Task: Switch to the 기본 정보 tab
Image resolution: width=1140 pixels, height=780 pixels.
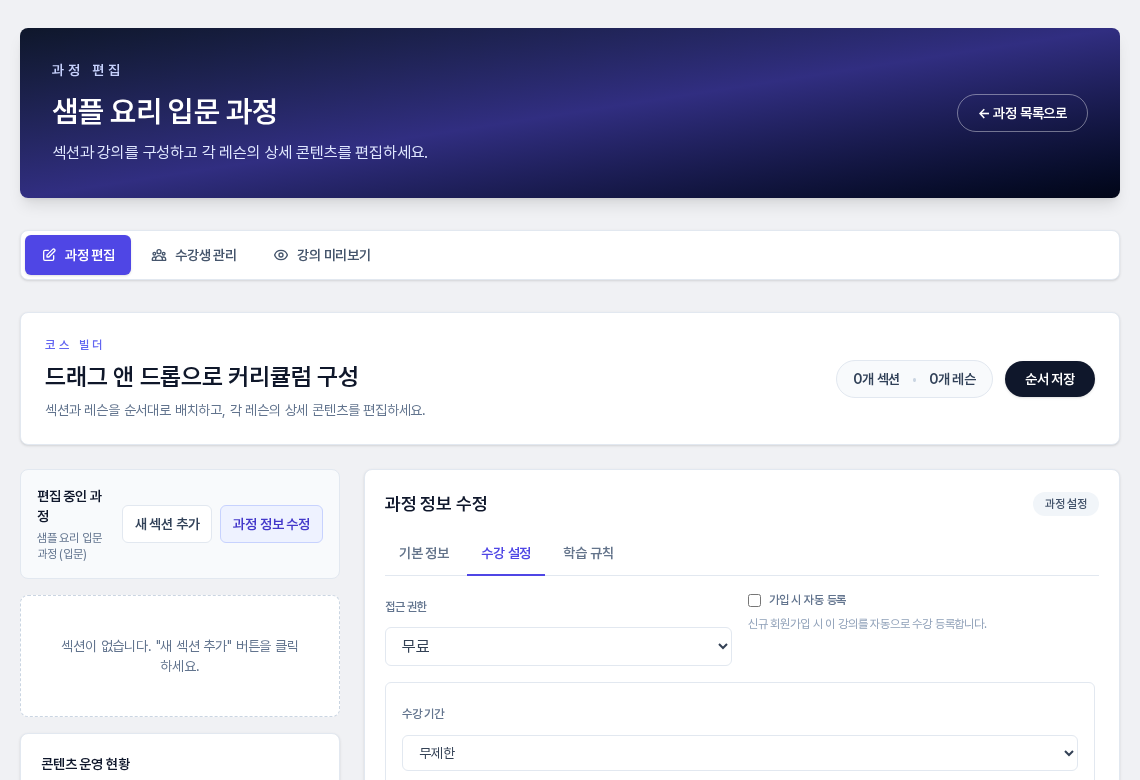Action: pyautogui.click(x=424, y=553)
